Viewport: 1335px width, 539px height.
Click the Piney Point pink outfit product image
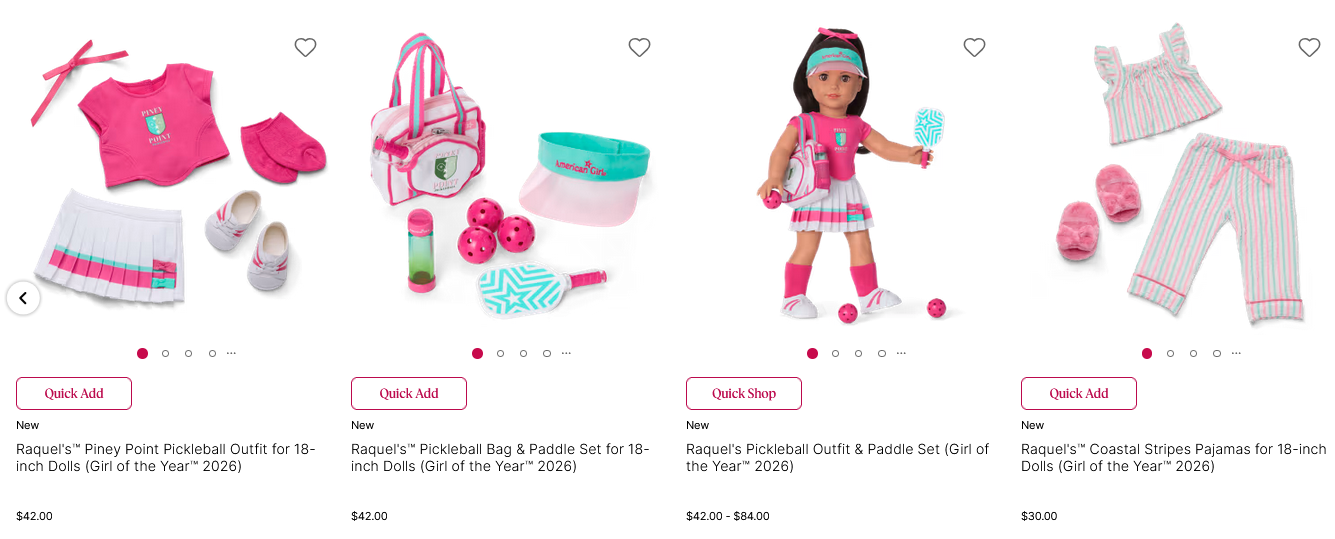(170, 180)
